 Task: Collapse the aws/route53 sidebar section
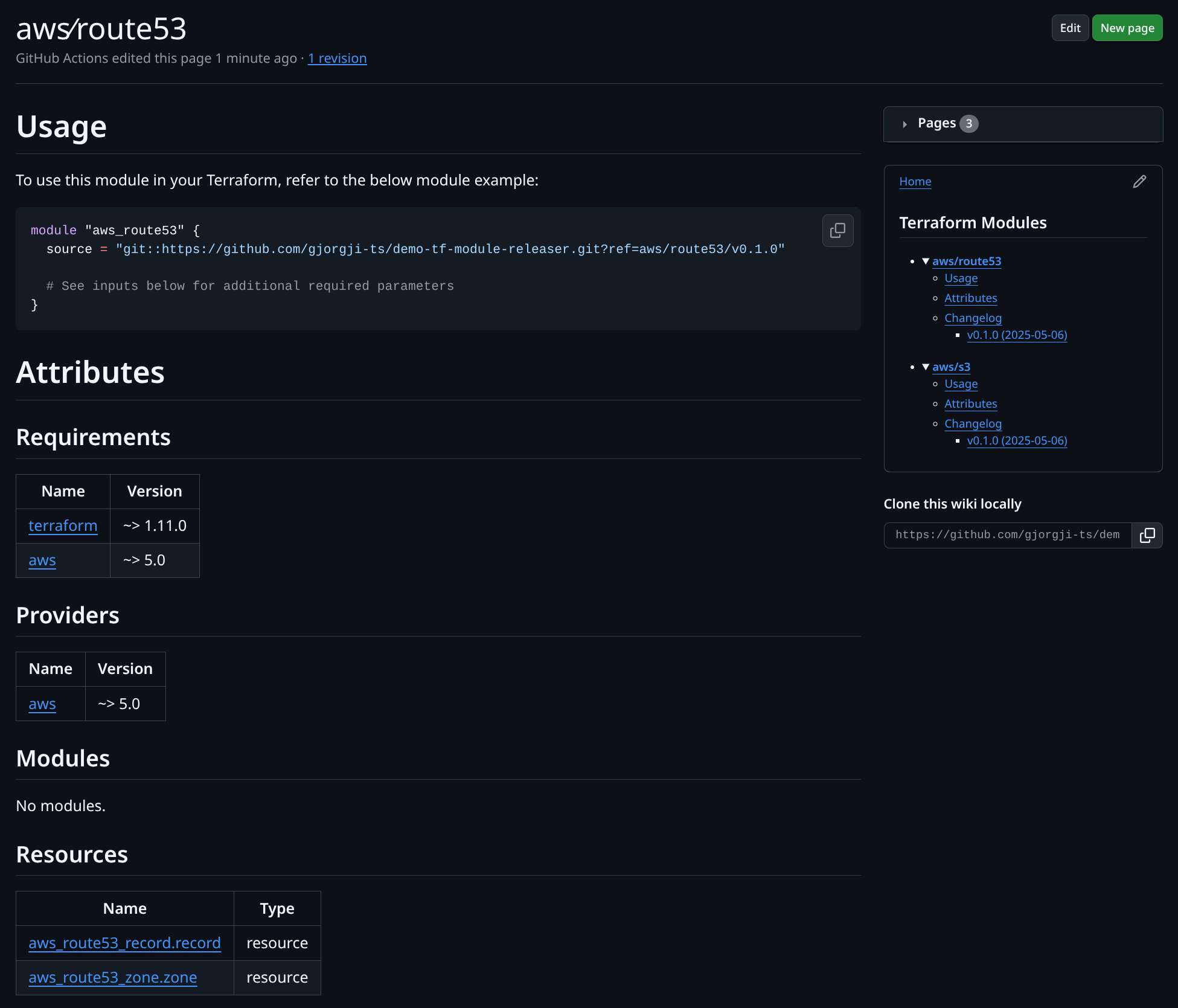926,261
